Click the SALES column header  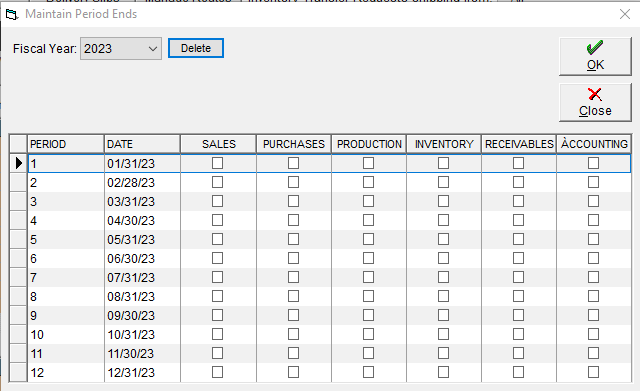(x=218, y=144)
